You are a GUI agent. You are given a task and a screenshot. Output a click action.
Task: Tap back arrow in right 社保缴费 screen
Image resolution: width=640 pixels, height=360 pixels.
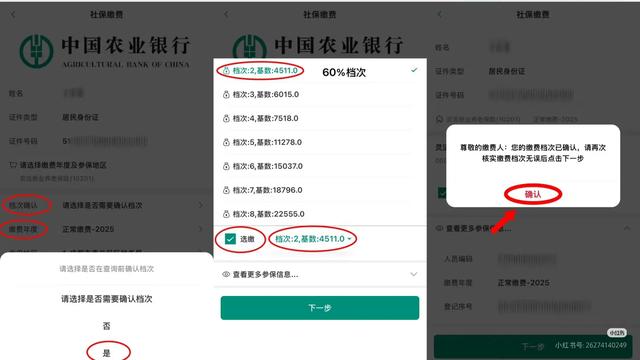[x=439, y=15]
